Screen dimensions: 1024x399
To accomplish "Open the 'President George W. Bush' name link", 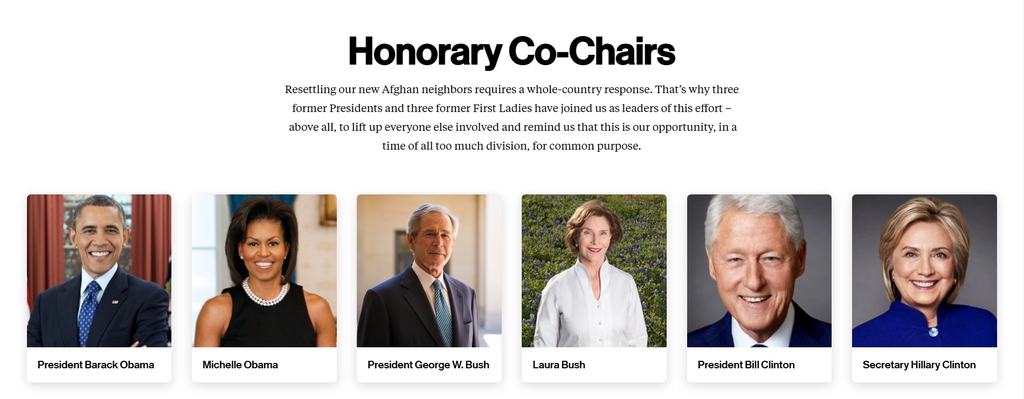I will (428, 365).
